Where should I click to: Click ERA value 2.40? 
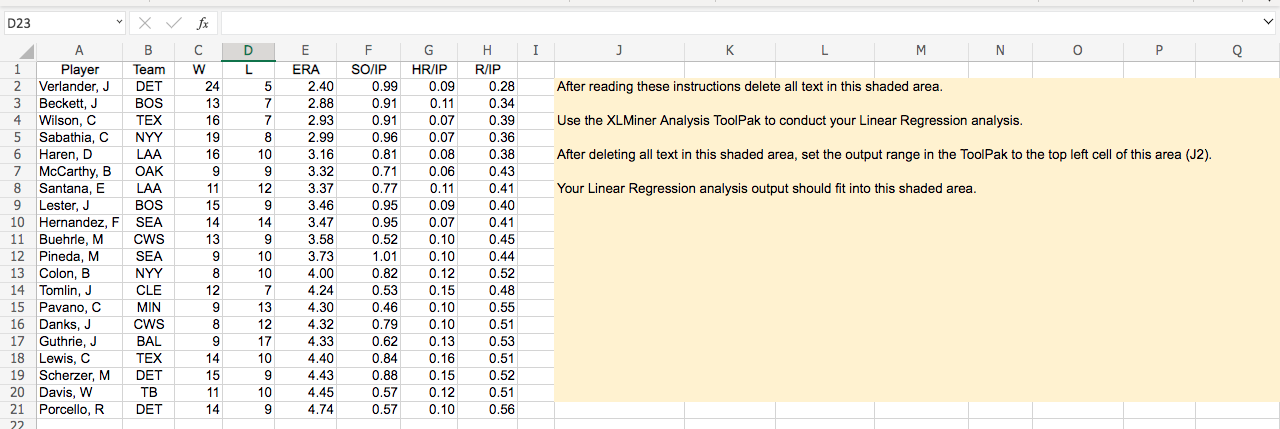(306, 87)
